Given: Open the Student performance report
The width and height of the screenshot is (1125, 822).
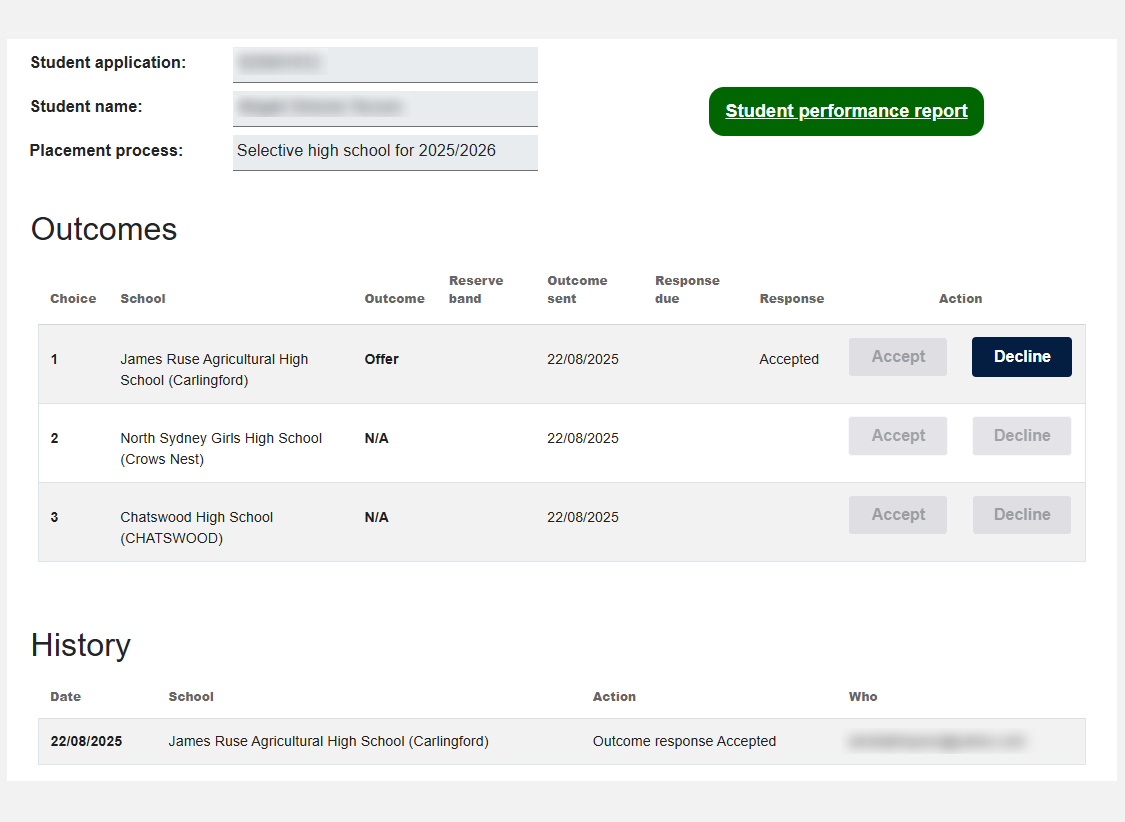Looking at the screenshot, I should pos(846,111).
